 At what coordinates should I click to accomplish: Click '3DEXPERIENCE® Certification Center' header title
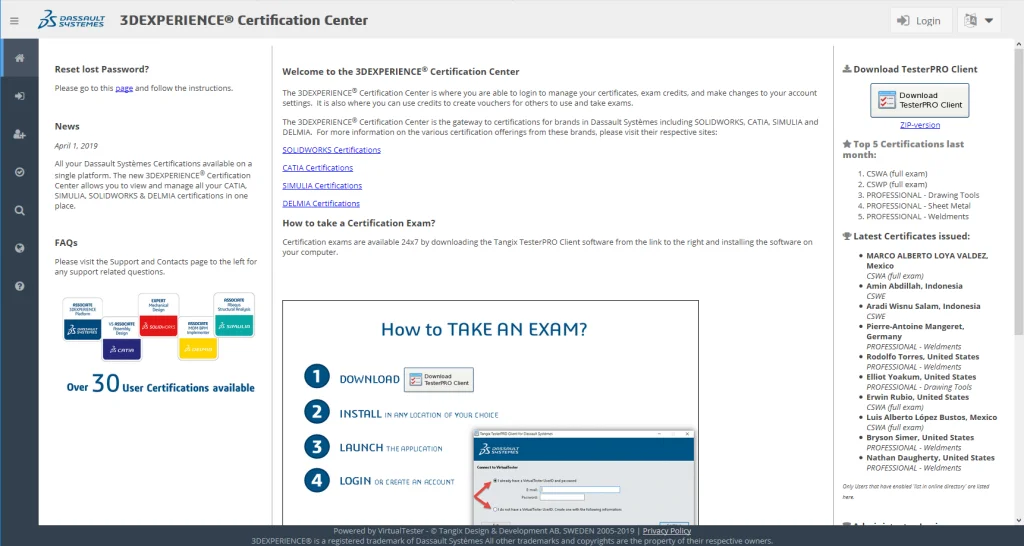(x=244, y=20)
